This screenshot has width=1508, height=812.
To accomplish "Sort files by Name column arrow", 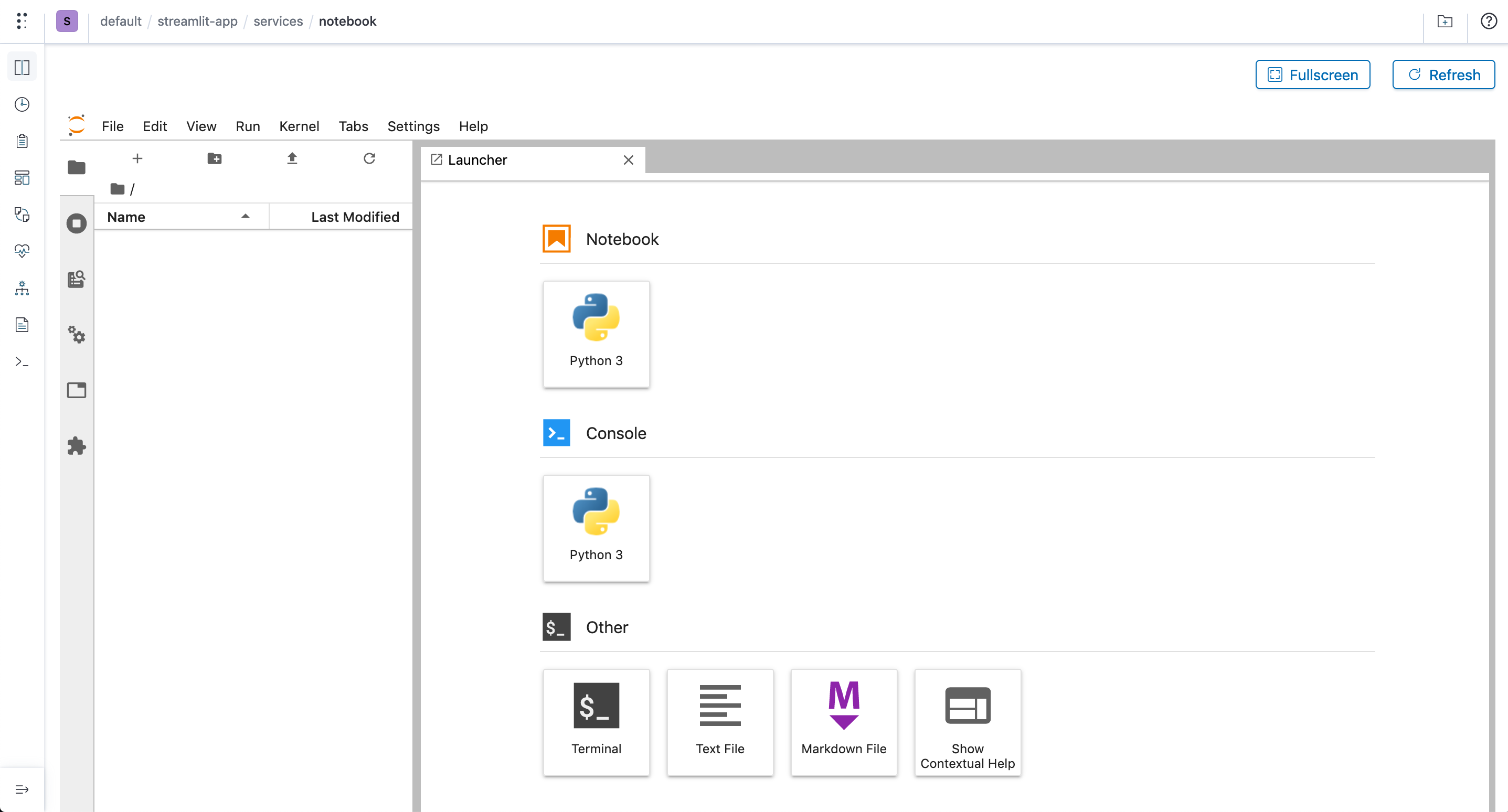I will pos(245,217).
